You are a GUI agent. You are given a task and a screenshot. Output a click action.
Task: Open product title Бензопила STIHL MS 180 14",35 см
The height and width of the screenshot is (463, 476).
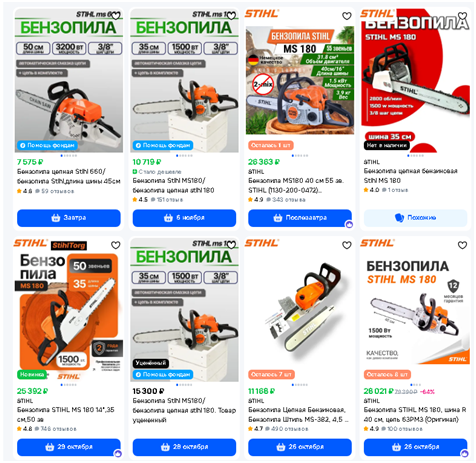[66, 414]
